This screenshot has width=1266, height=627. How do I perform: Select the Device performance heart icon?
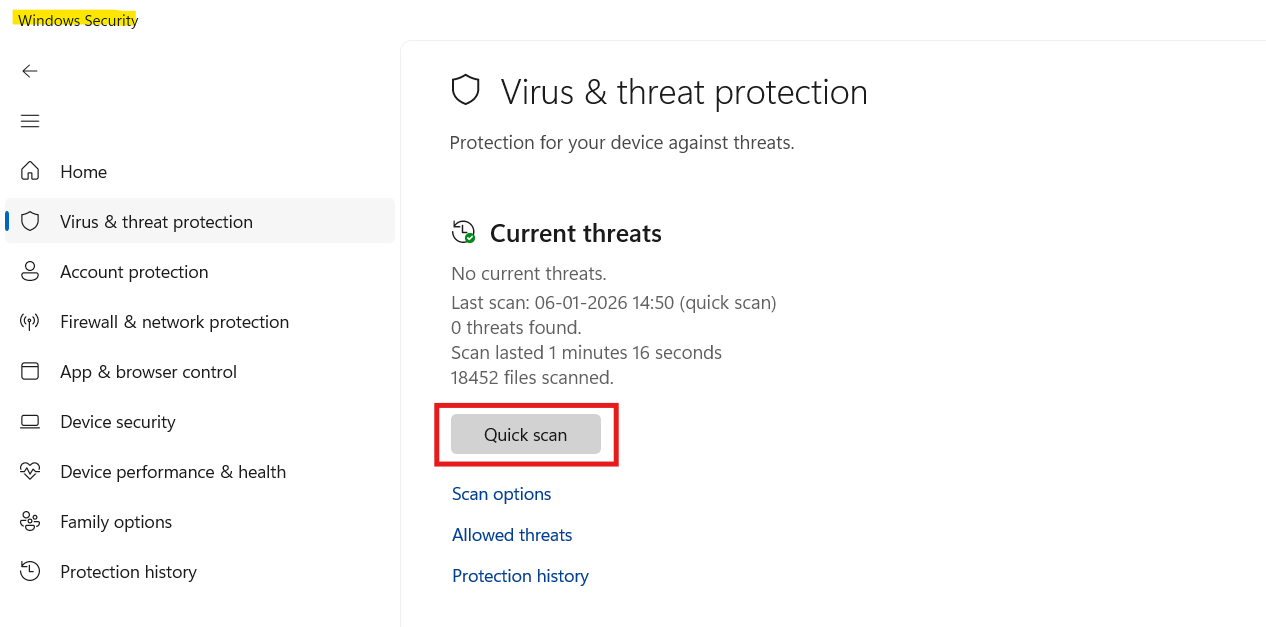[x=30, y=471]
